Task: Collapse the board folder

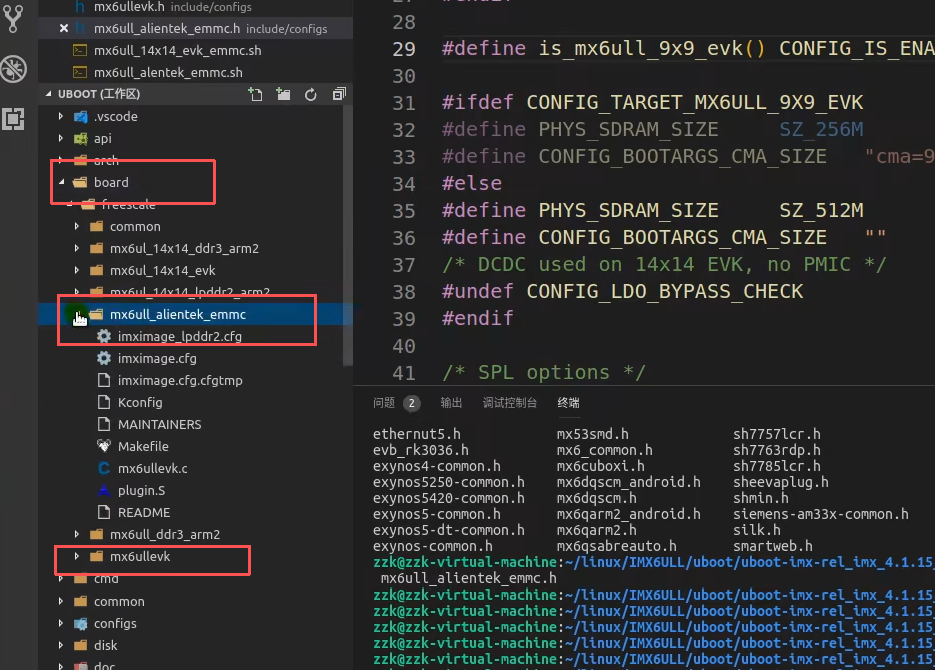Action: 61,182
